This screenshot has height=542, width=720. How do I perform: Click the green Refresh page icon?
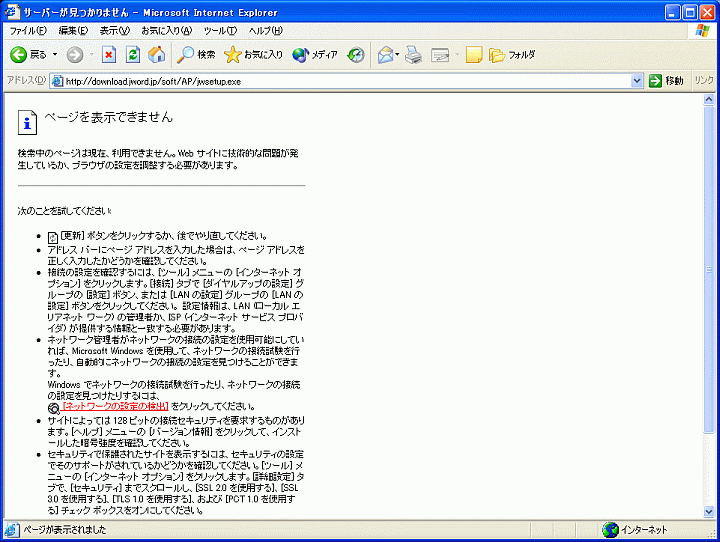click(132, 54)
